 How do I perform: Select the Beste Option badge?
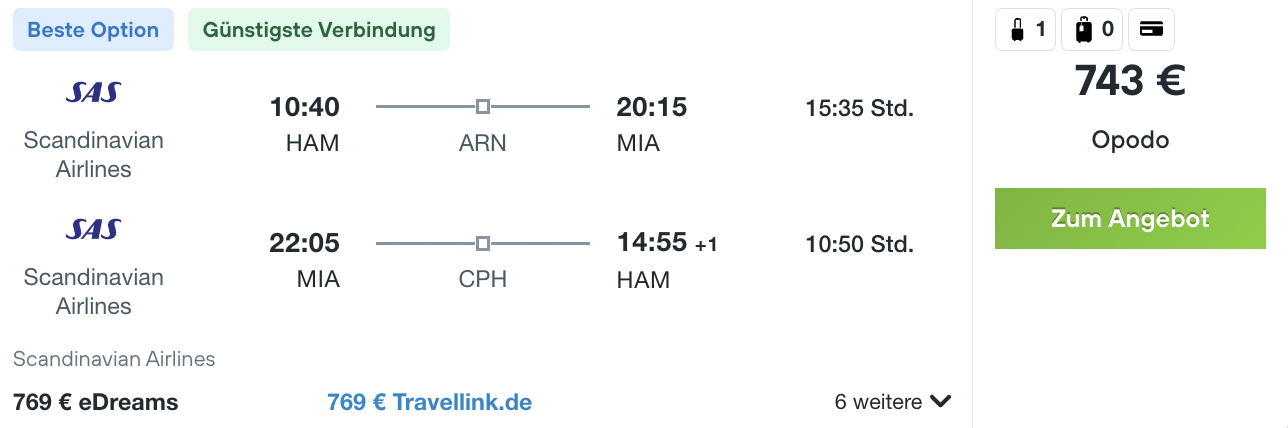[x=93, y=30]
